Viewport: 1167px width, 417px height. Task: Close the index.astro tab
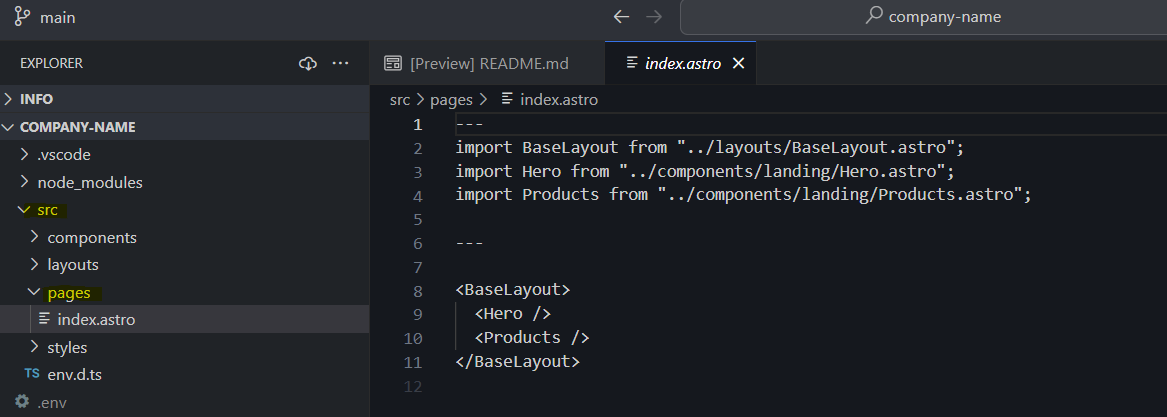click(739, 63)
